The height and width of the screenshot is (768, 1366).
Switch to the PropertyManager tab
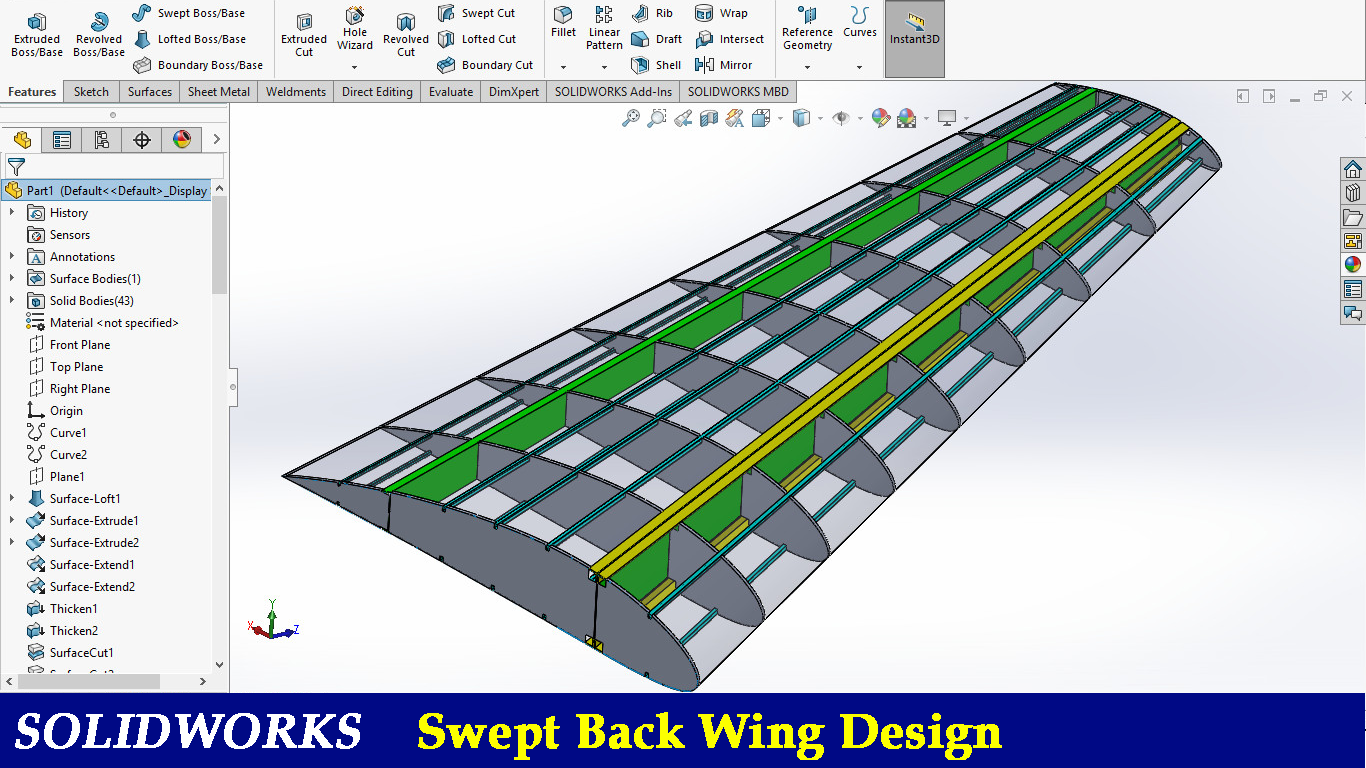click(62, 140)
